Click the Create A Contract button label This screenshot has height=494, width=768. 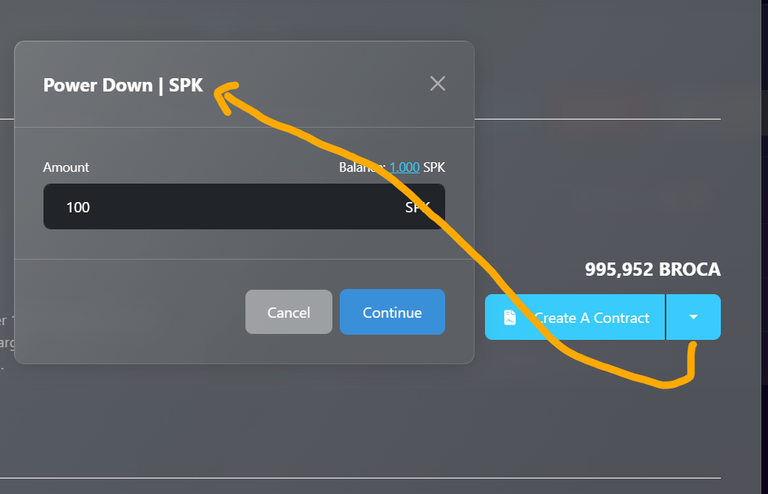[592, 318]
